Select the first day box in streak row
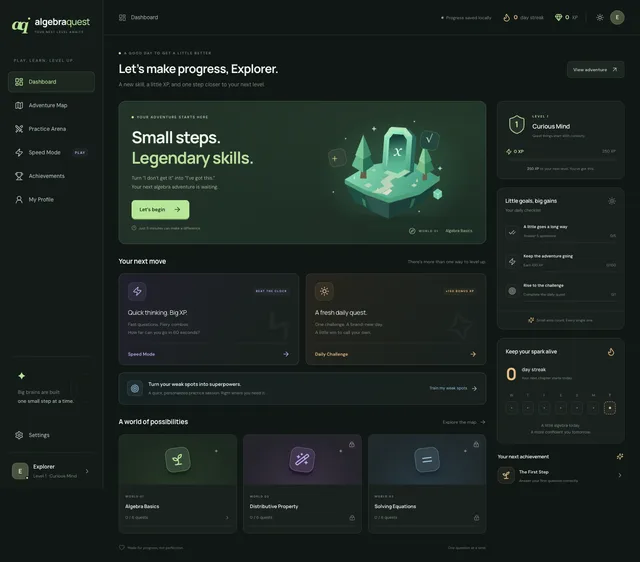This screenshot has width=640, height=562. point(511,408)
